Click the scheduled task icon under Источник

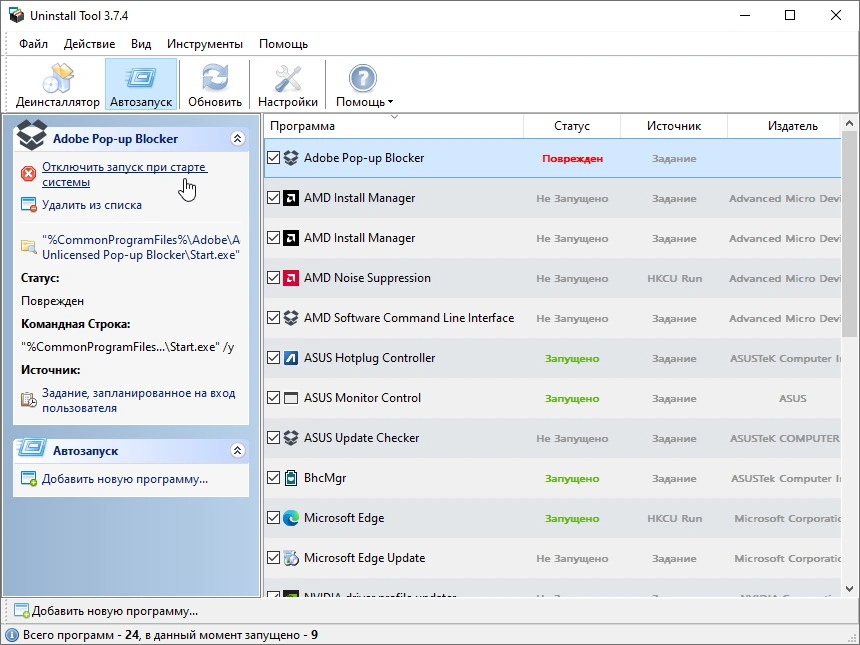point(29,399)
